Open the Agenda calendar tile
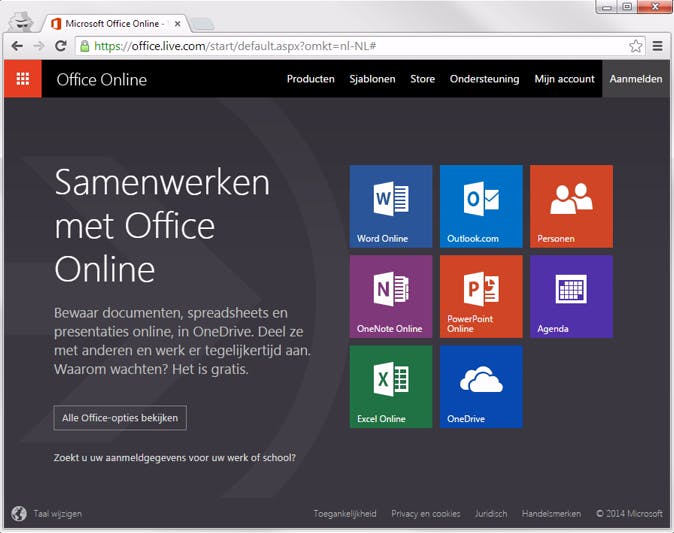Screen dimensions: 674x533 click(x=571, y=297)
